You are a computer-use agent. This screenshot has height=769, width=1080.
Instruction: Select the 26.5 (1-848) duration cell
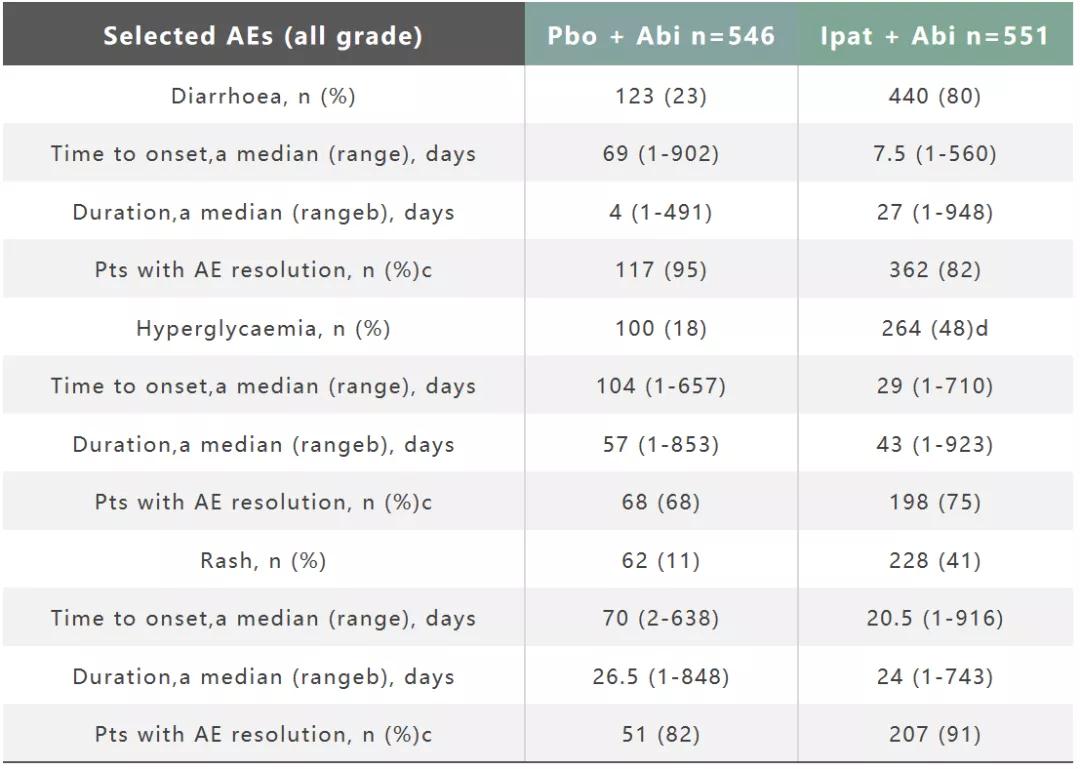point(660,676)
